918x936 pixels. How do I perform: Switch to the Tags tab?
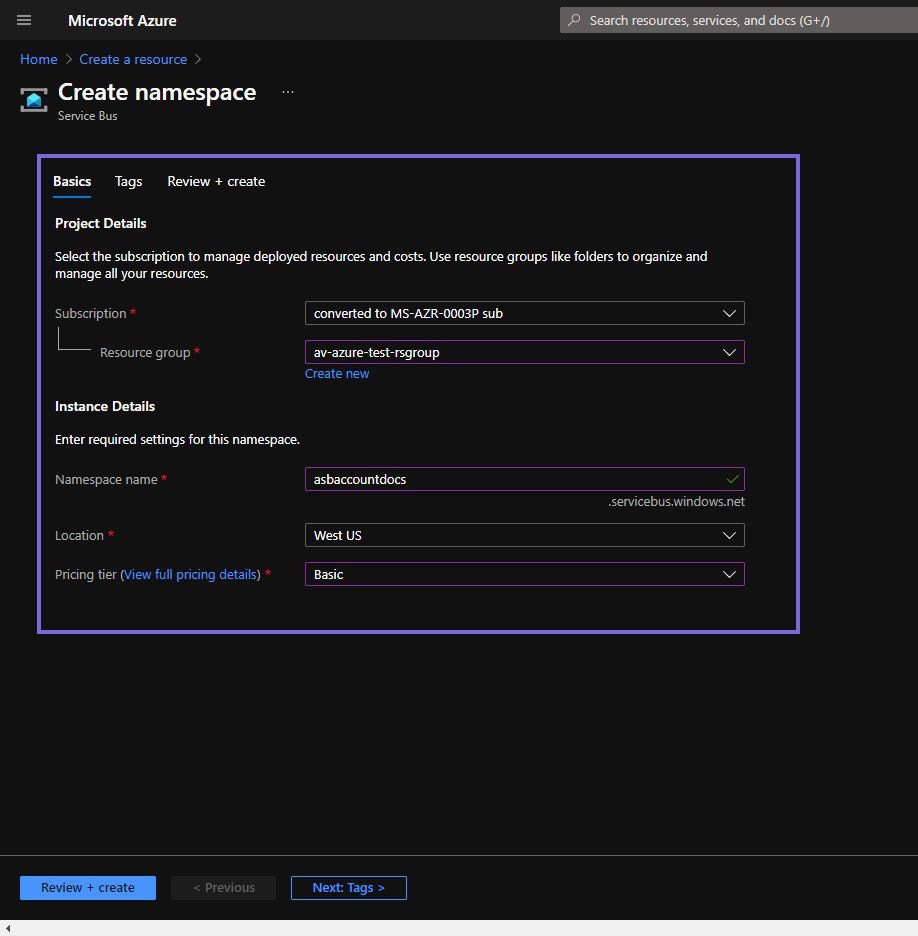pyautogui.click(x=128, y=181)
